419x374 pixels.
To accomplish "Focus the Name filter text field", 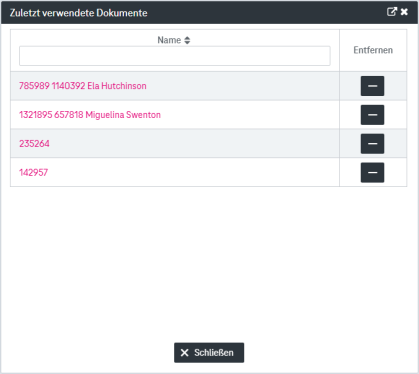I will [175, 56].
